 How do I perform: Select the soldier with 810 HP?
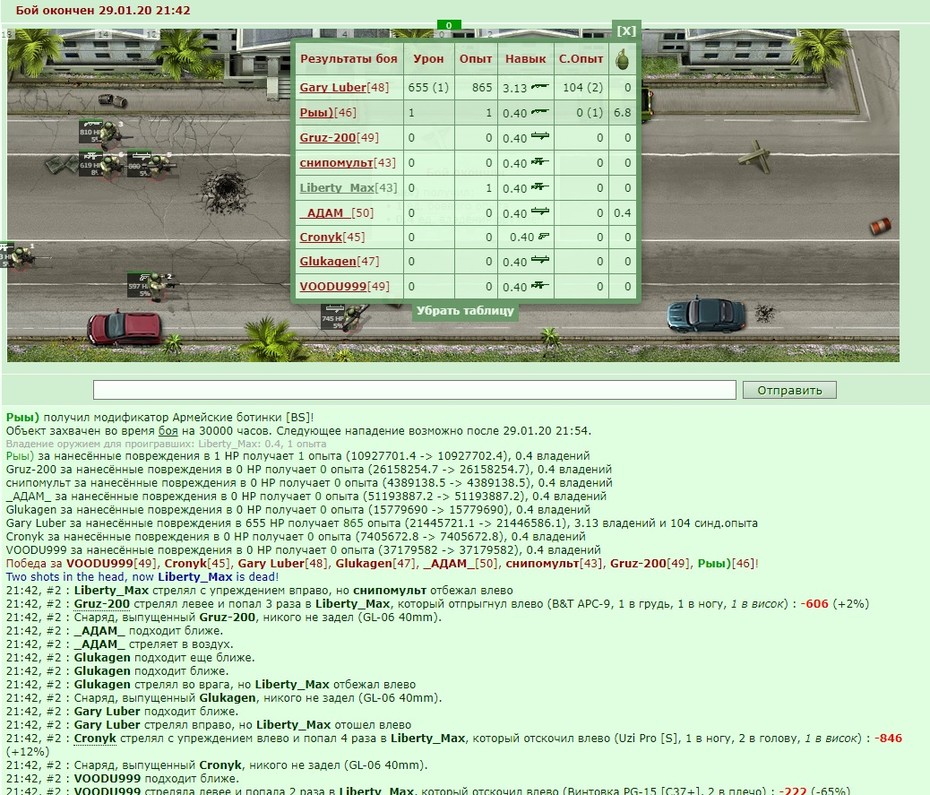point(108,134)
